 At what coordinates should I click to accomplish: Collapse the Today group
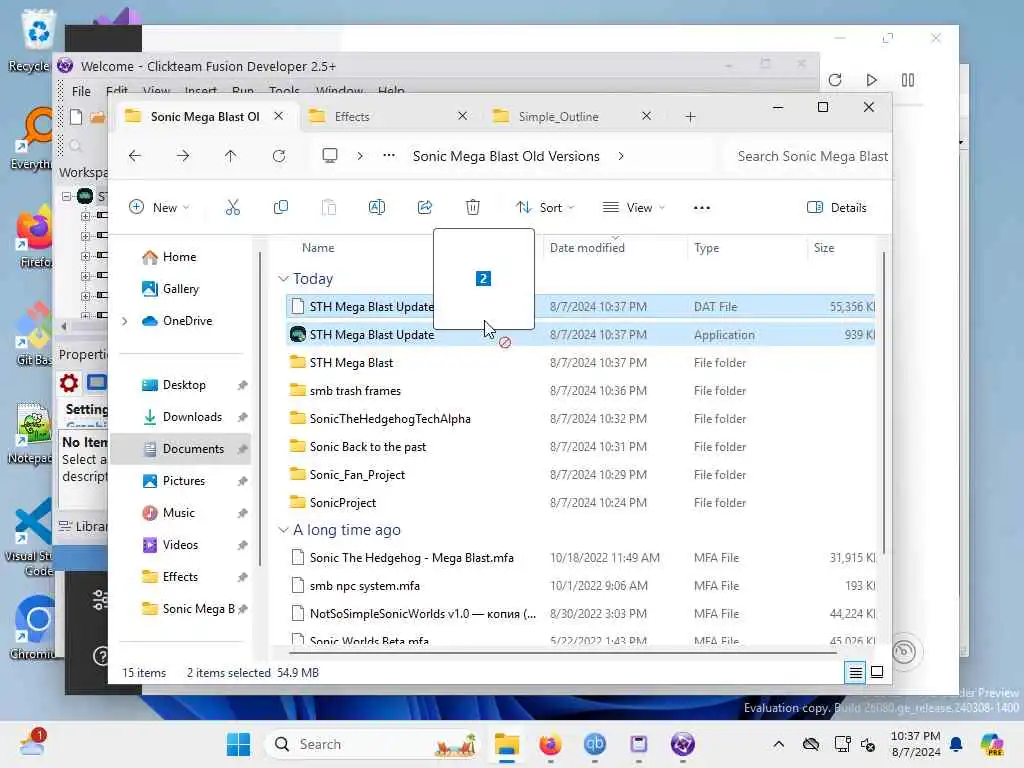283,279
